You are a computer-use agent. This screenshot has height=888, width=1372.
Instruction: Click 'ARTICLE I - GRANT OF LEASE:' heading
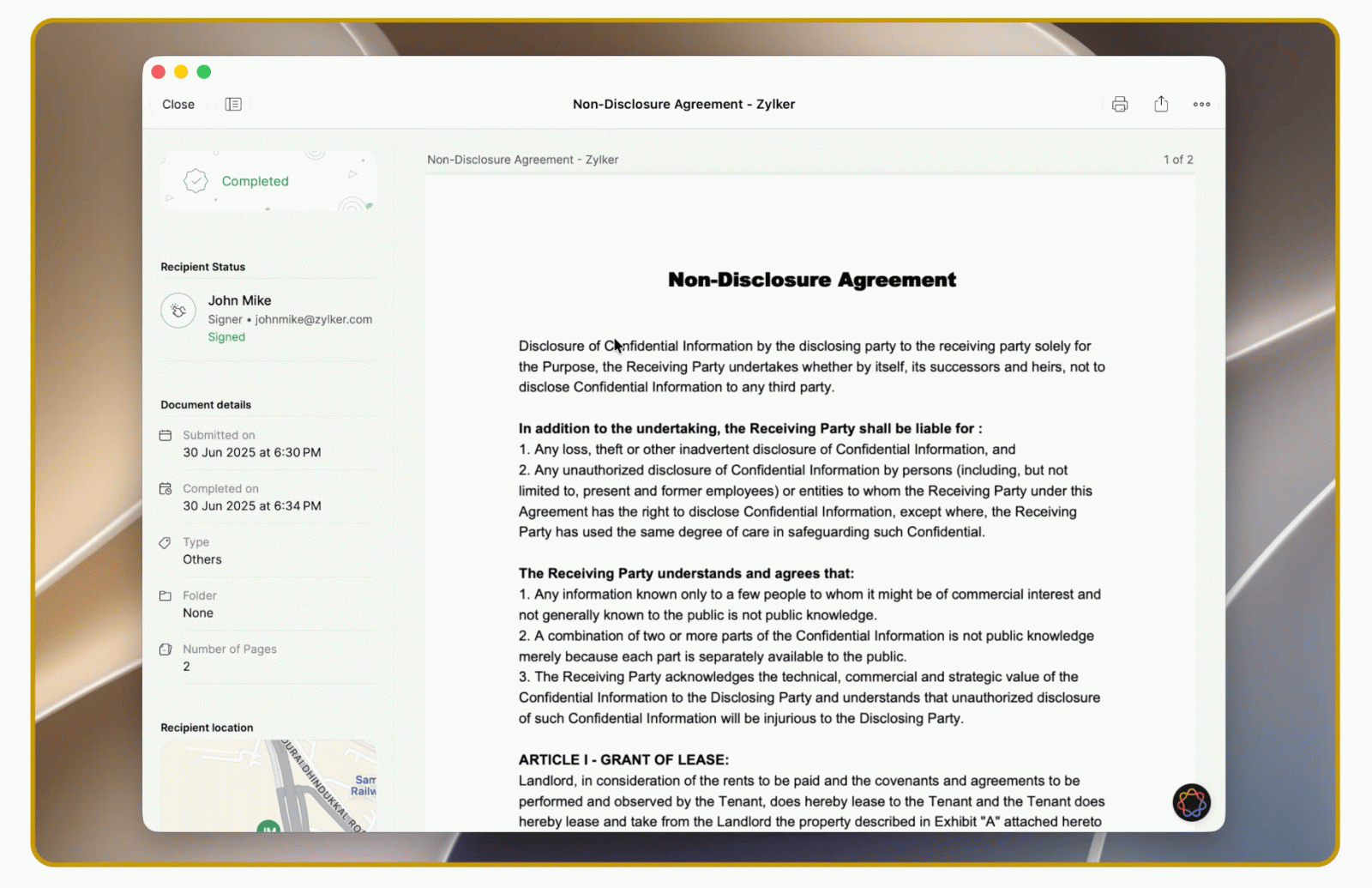tap(623, 759)
